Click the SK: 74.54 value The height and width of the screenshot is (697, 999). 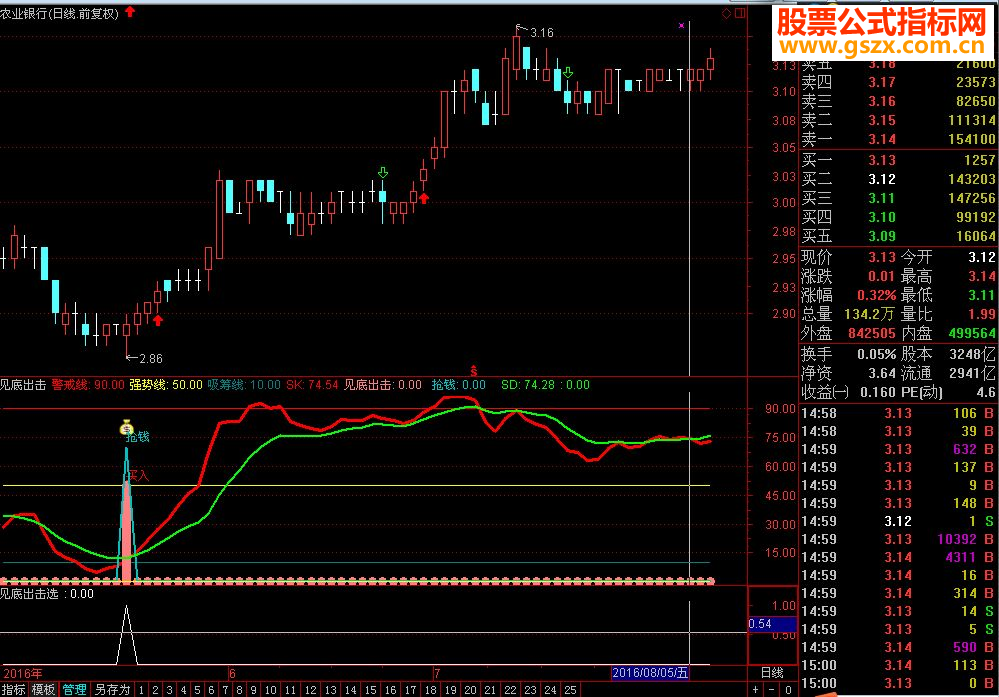pos(312,385)
